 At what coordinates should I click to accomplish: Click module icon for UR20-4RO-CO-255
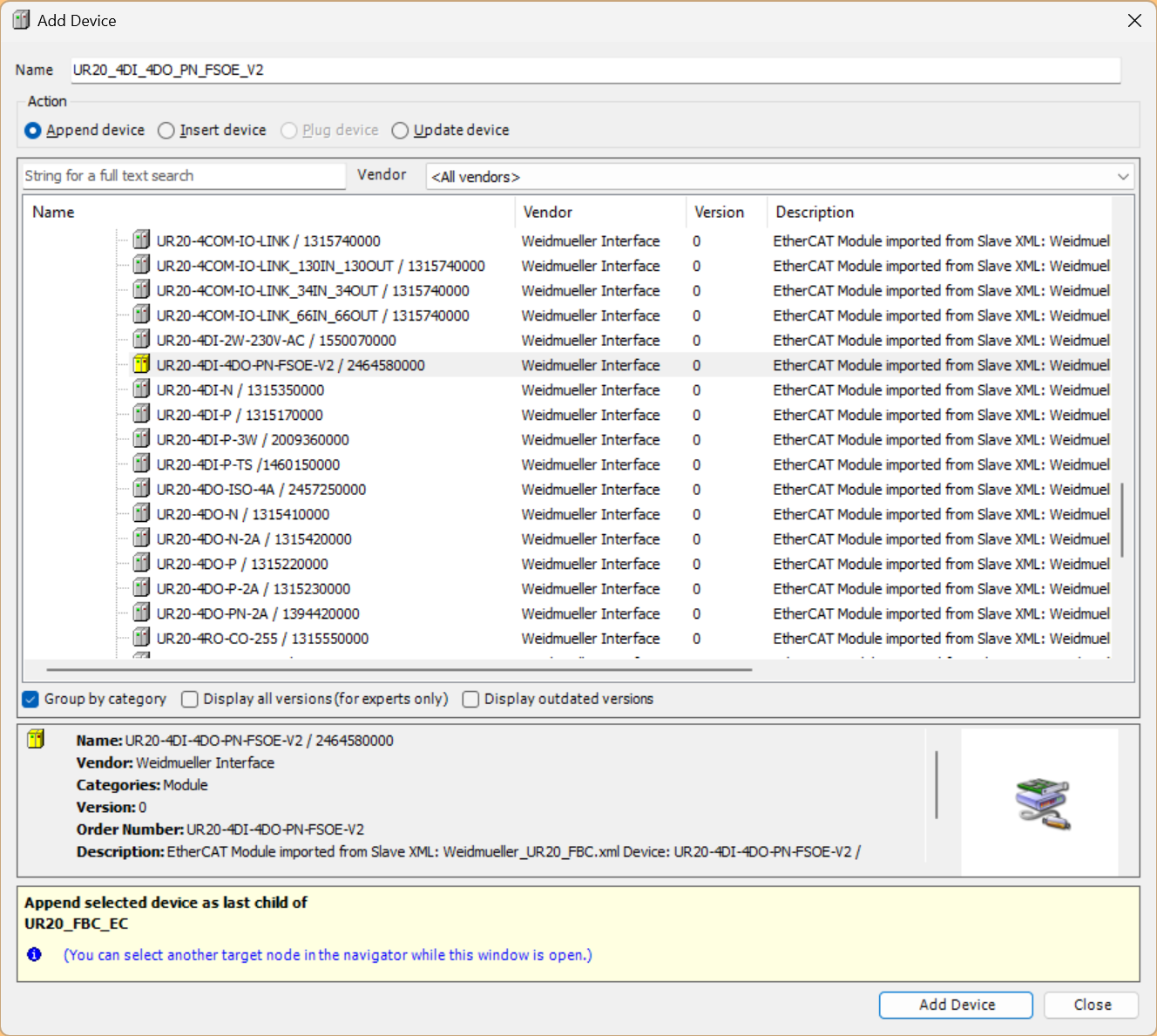[x=141, y=637]
